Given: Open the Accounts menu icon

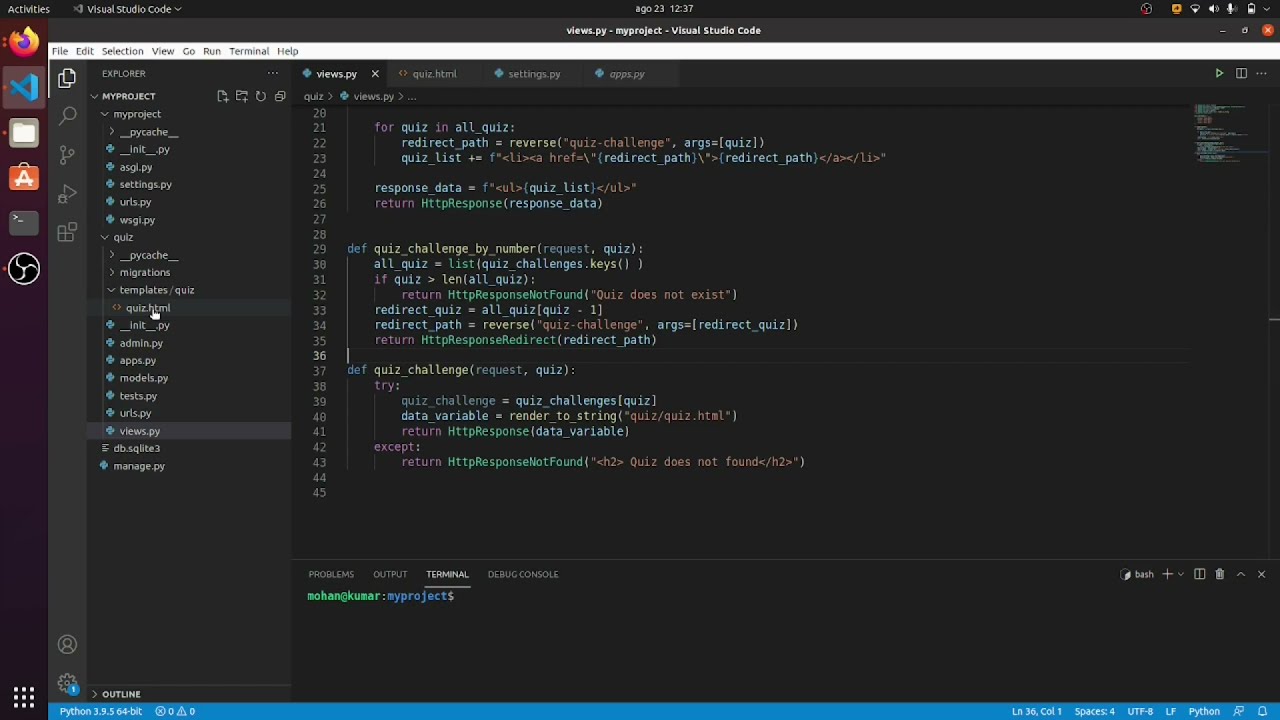Looking at the screenshot, I should (x=67, y=645).
